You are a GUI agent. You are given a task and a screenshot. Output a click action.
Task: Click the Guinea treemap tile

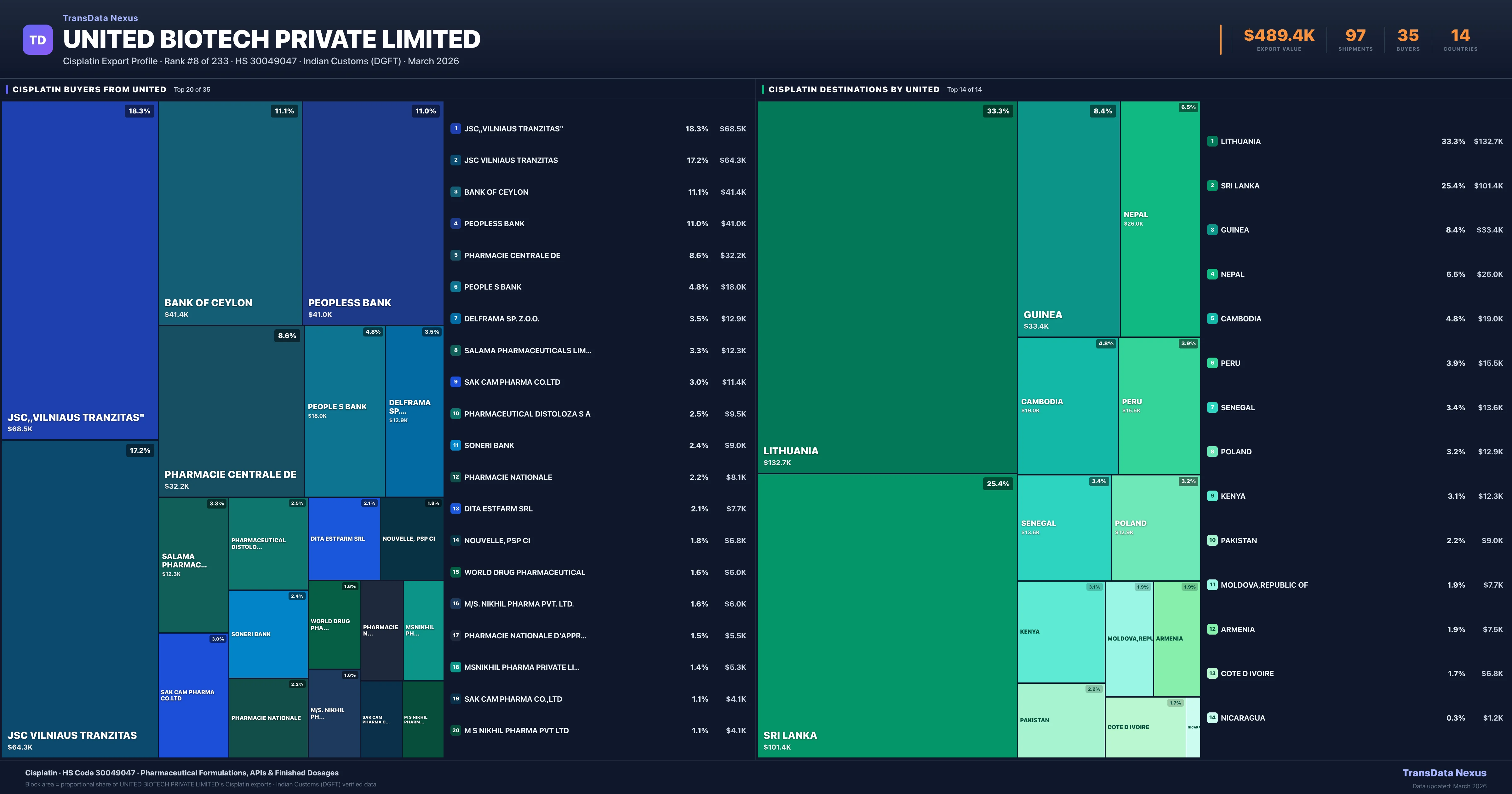[x=1068, y=218]
